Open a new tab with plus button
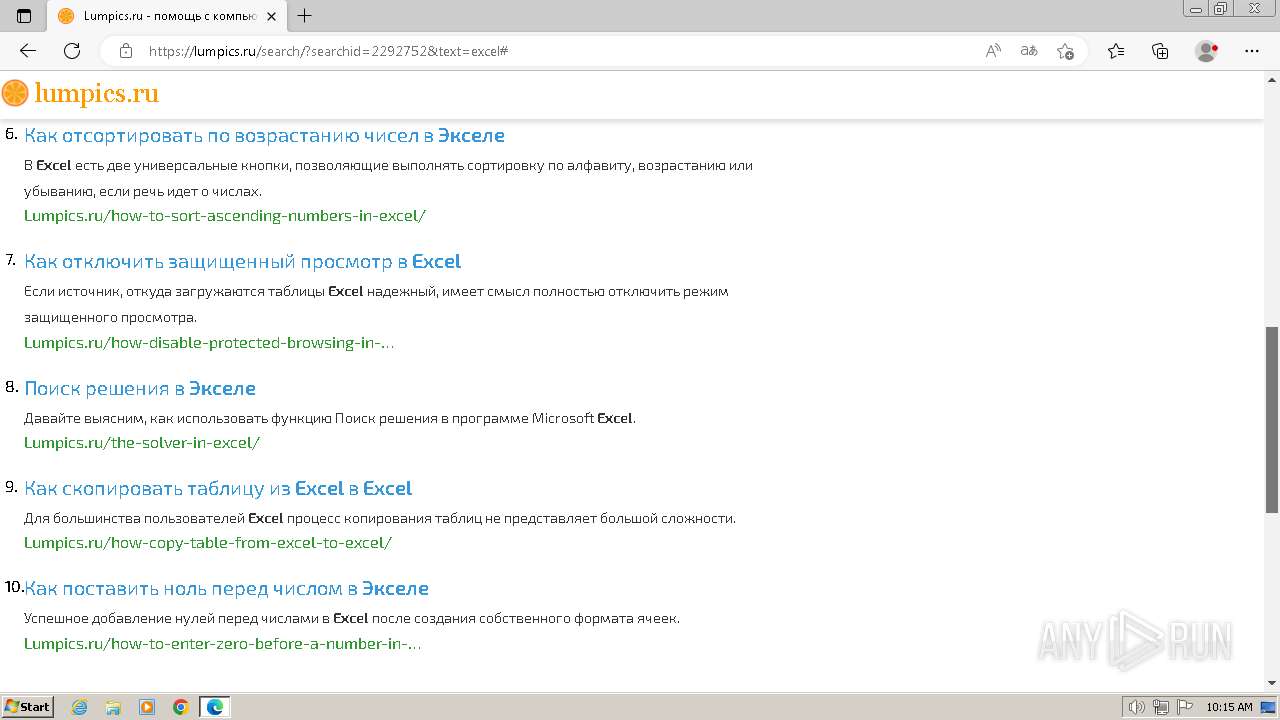Screen dimensions: 1280x720 pos(305,16)
